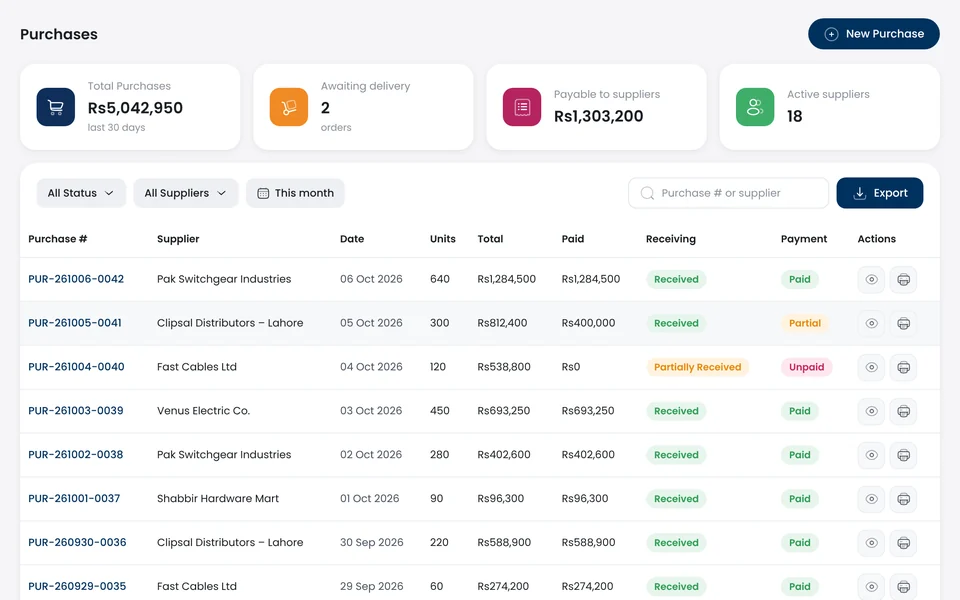Open purchase link PUR-260930-0036
Screen dimensions: 960x600
pos(77,542)
